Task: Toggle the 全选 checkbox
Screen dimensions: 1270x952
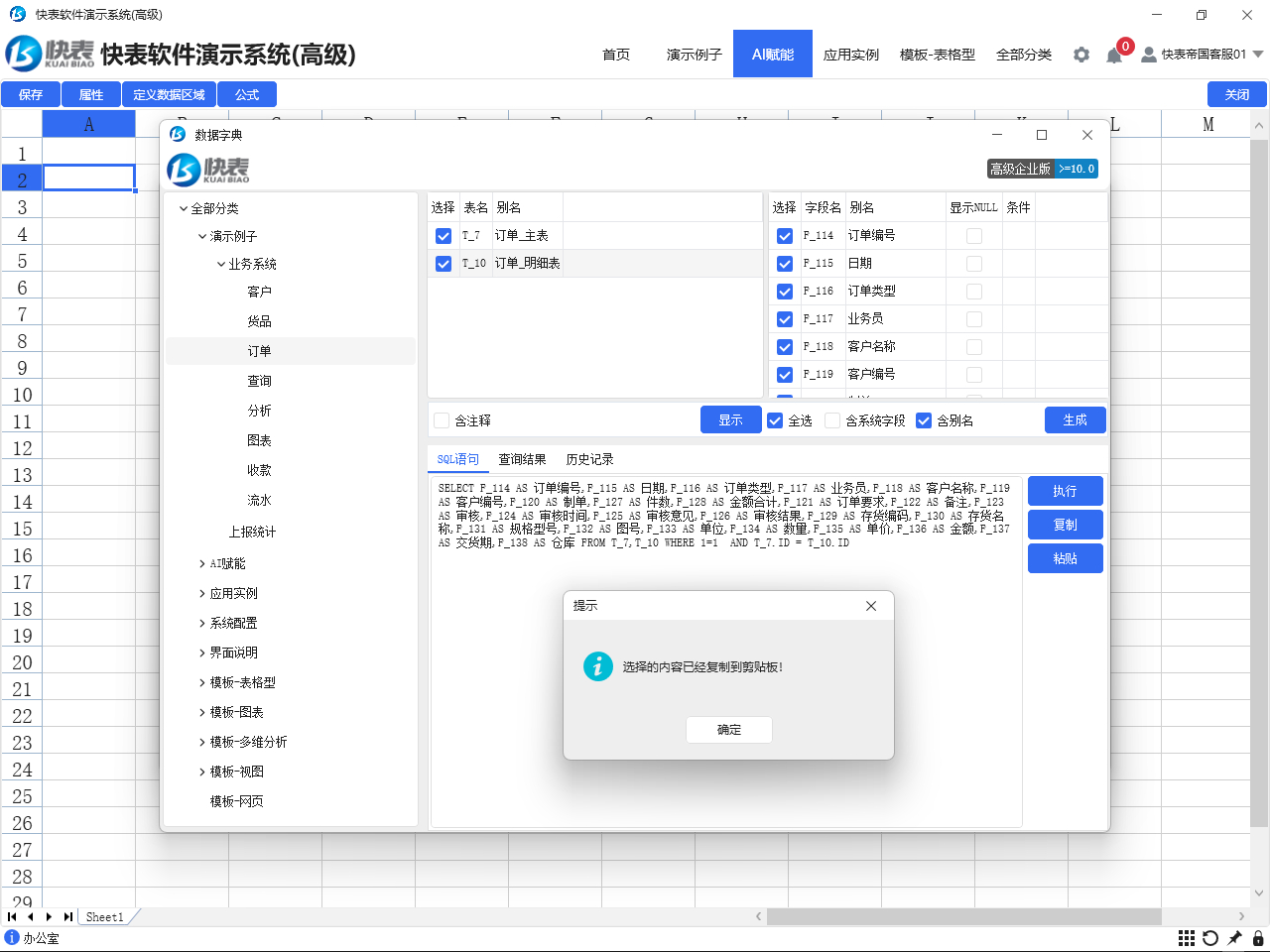Action: click(775, 420)
